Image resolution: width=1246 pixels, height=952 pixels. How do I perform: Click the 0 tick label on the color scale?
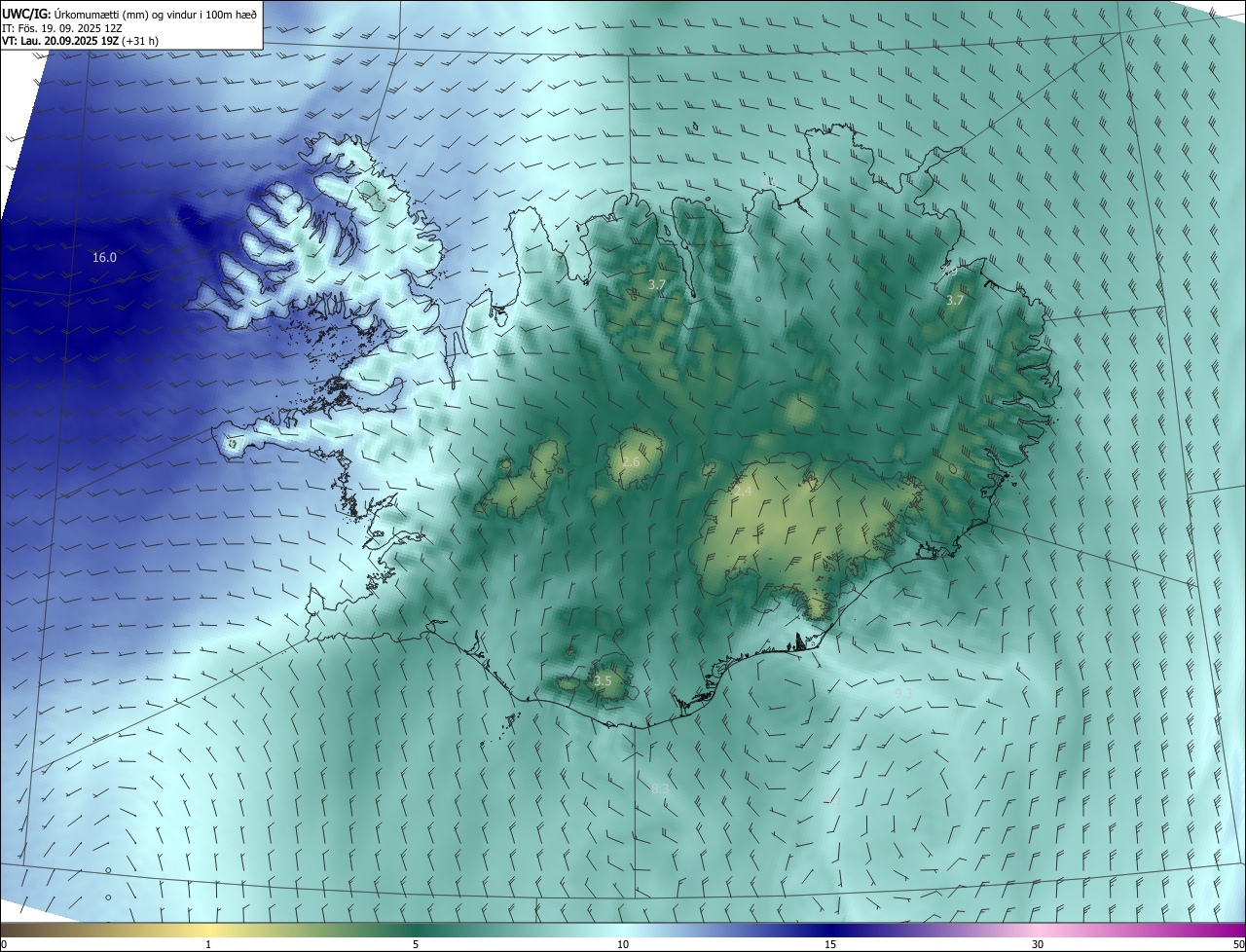click(x=4, y=944)
